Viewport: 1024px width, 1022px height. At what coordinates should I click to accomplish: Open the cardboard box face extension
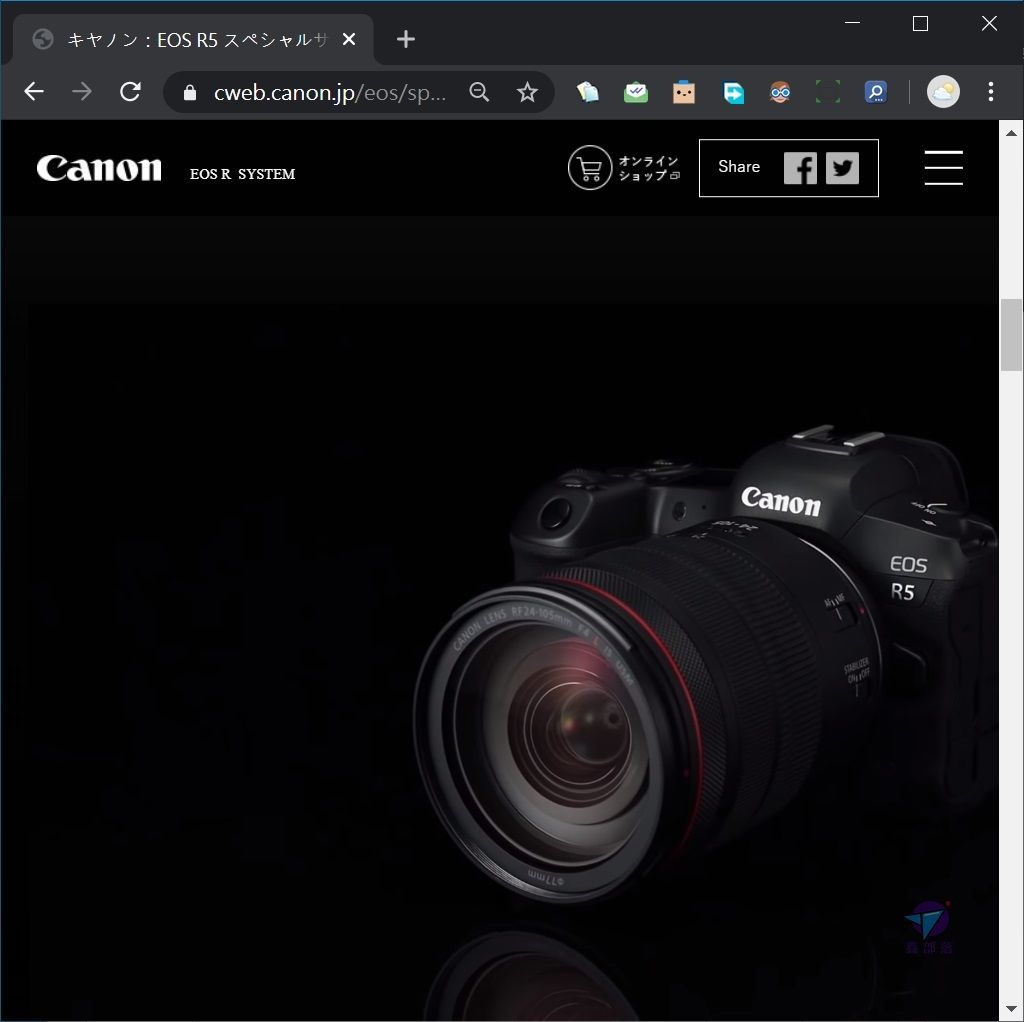tap(684, 92)
